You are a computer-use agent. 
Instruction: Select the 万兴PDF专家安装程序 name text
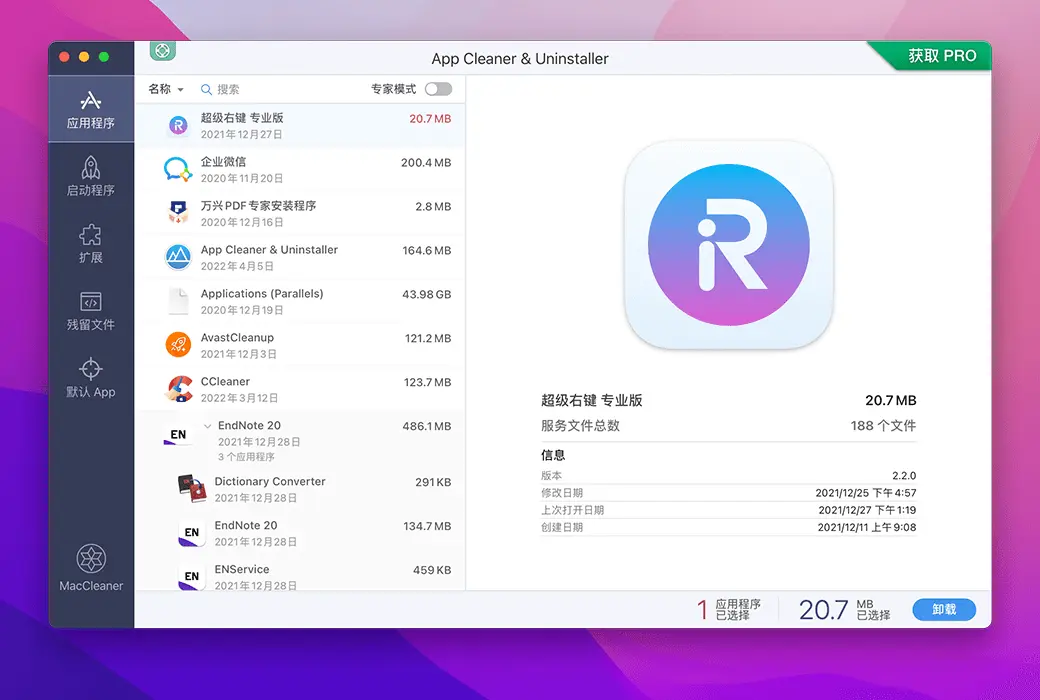(x=259, y=206)
